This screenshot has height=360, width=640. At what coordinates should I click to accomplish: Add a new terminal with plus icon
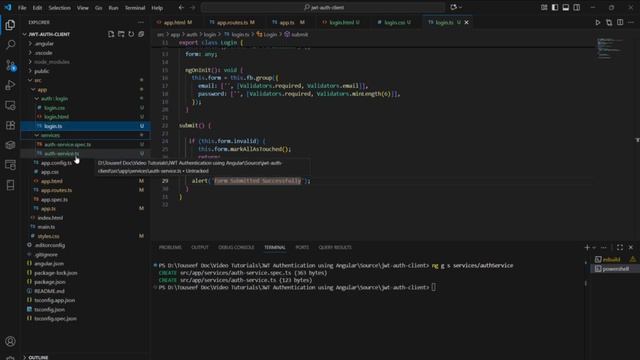point(587,247)
